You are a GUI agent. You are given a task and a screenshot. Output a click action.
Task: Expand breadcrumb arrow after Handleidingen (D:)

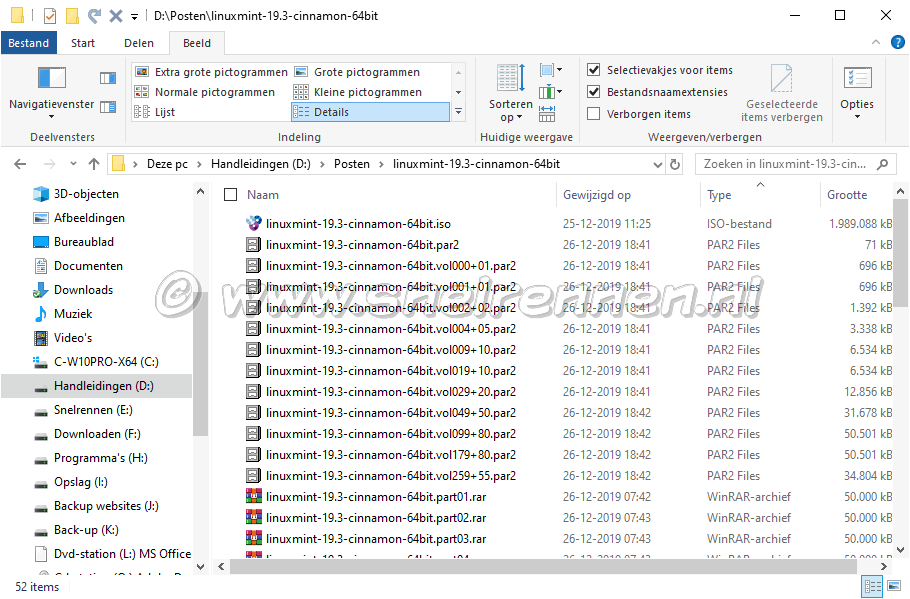(322, 164)
